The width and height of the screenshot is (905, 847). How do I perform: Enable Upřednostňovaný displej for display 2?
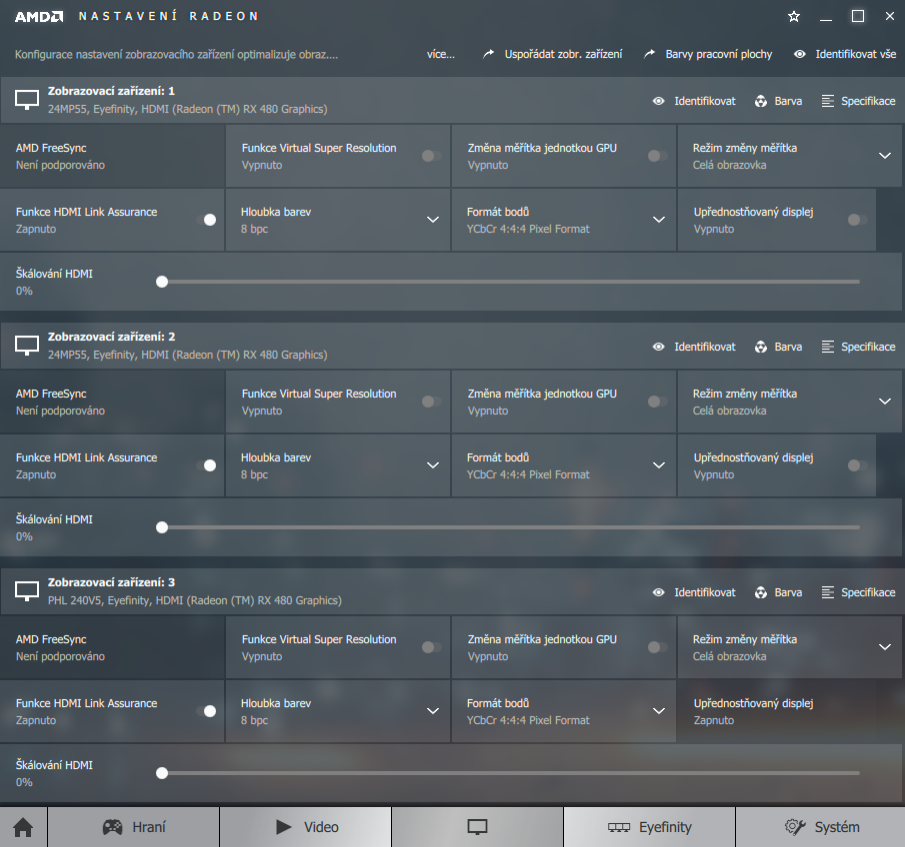(x=857, y=466)
